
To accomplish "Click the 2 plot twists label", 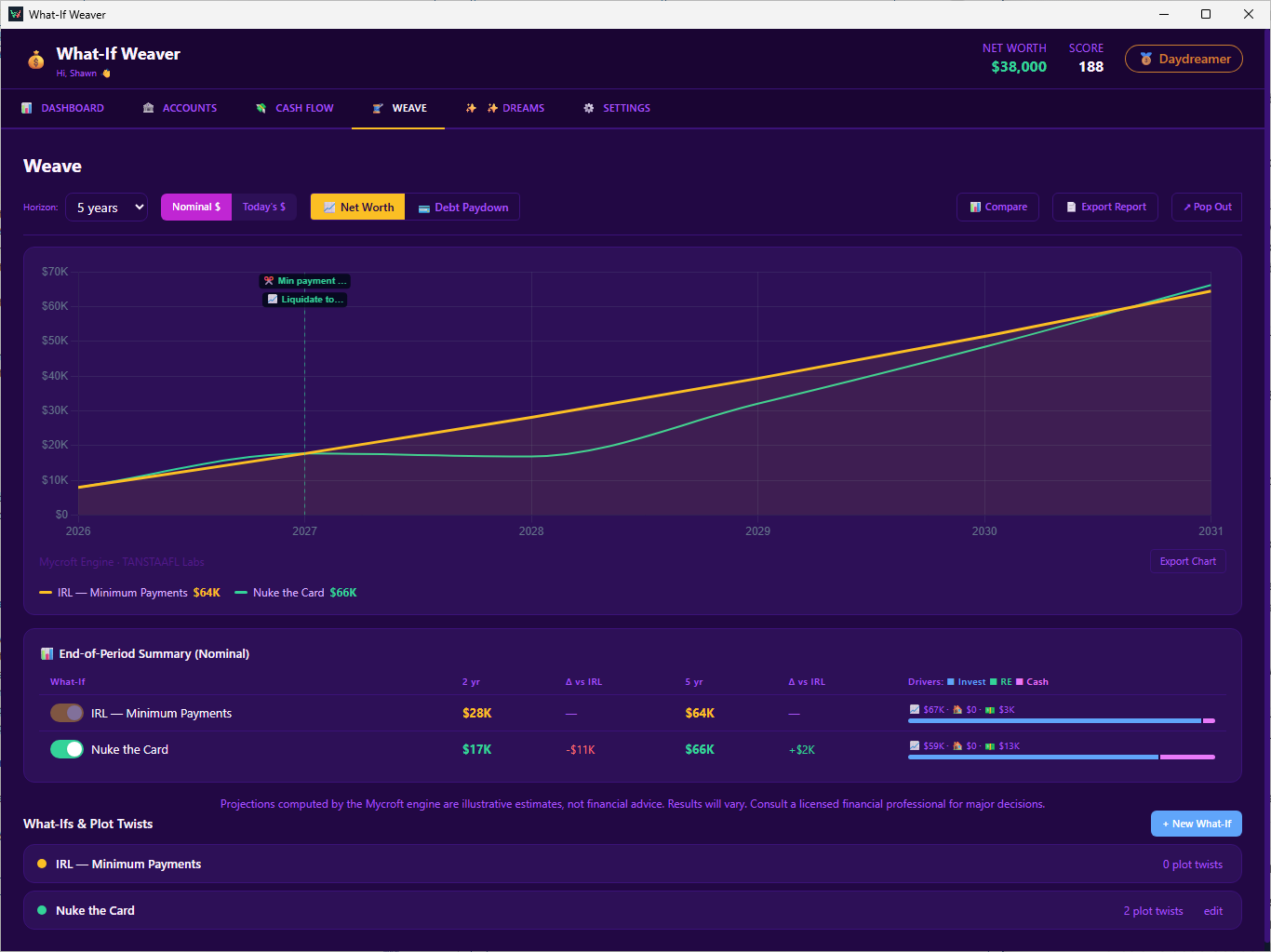I will pos(1154,911).
